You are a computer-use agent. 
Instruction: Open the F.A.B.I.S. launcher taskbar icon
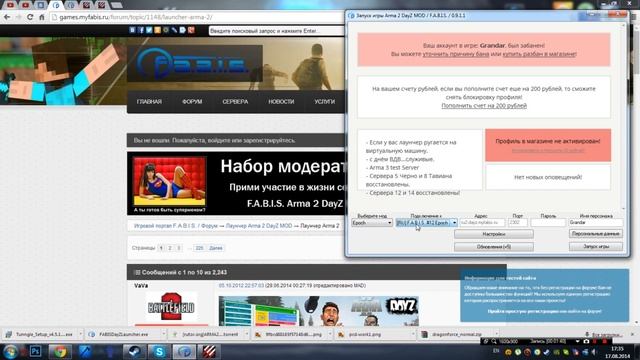(184, 351)
